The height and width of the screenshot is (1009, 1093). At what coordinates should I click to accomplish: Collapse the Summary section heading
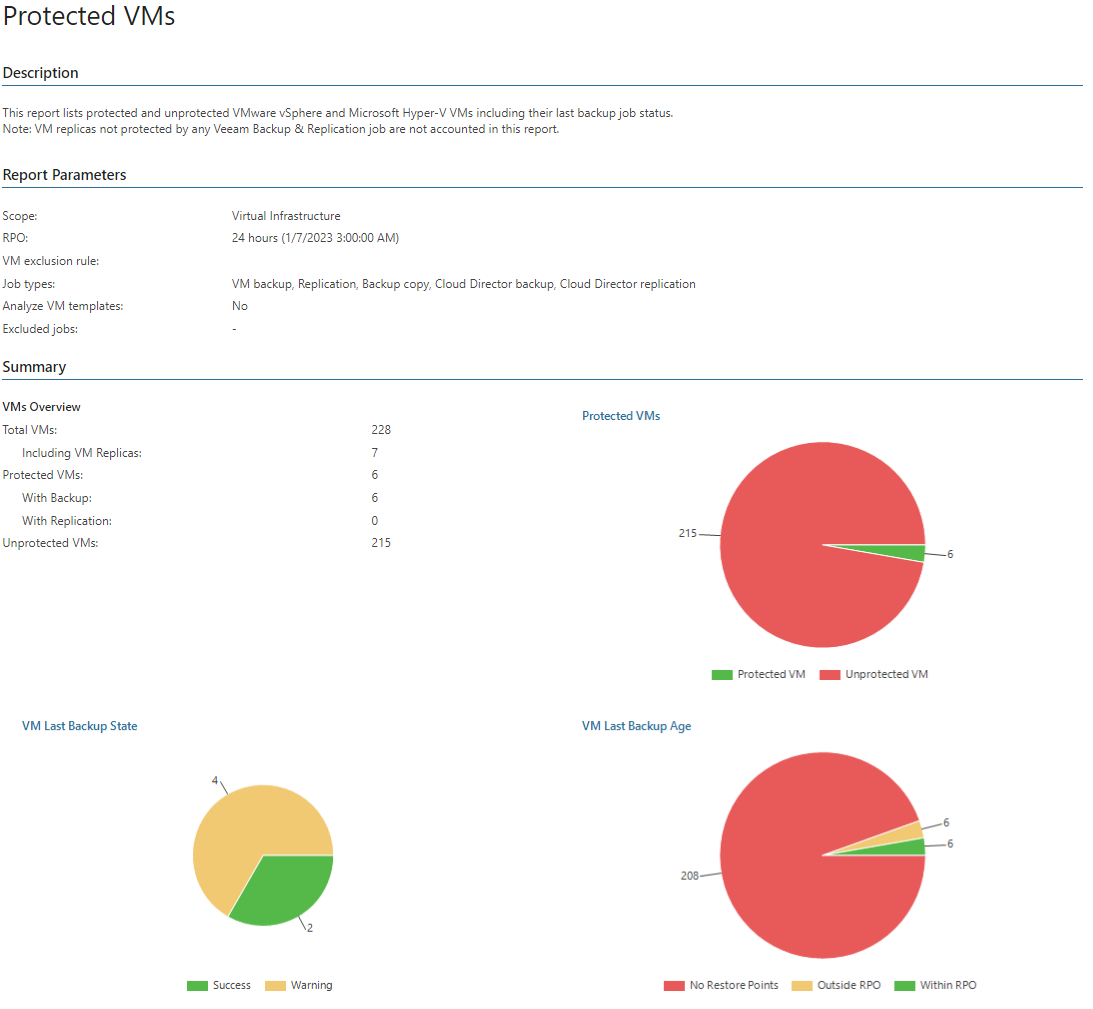pyautogui.click(x=34, y=366)
